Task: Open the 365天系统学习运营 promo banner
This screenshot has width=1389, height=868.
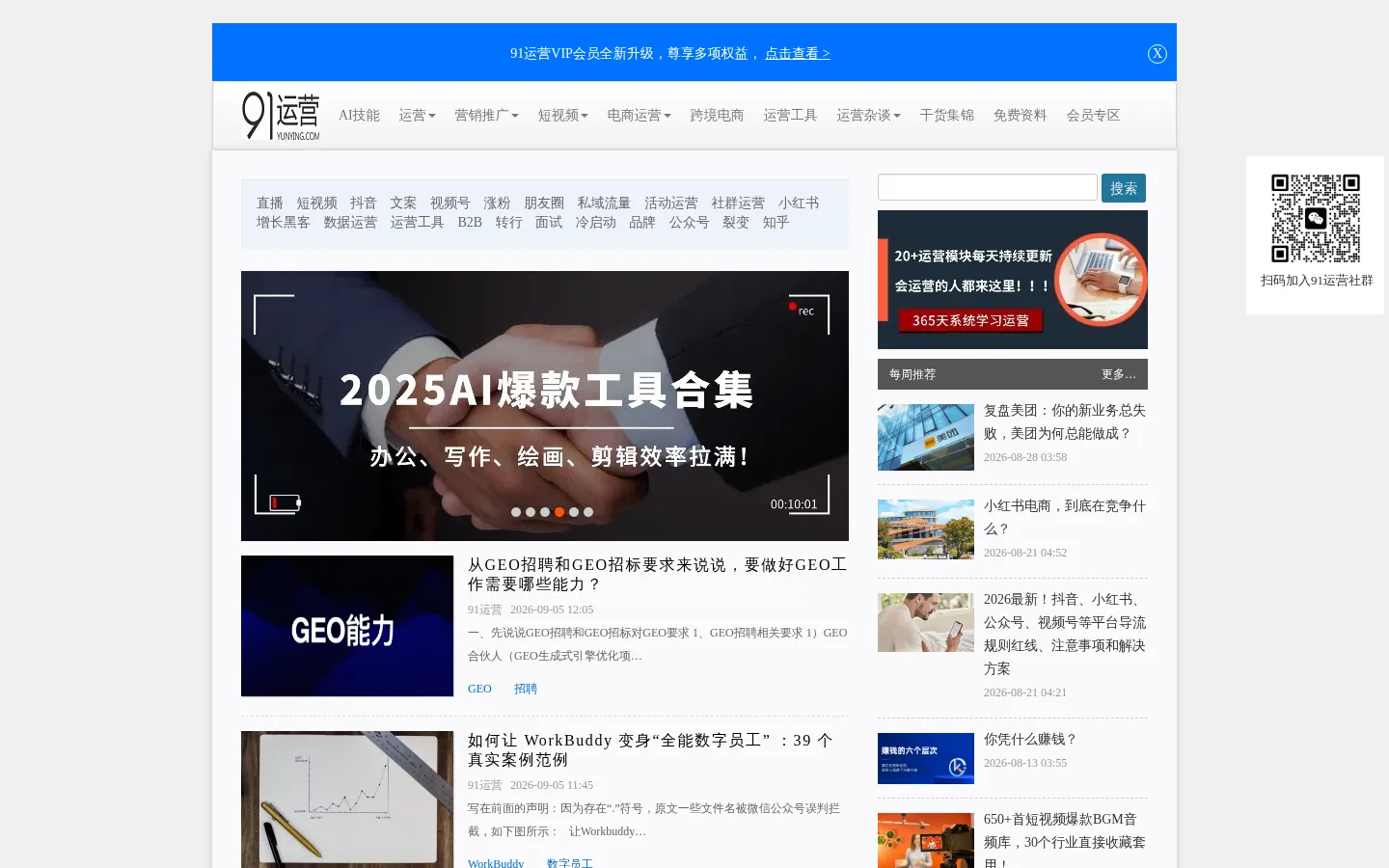Action: coord(1013,280)
